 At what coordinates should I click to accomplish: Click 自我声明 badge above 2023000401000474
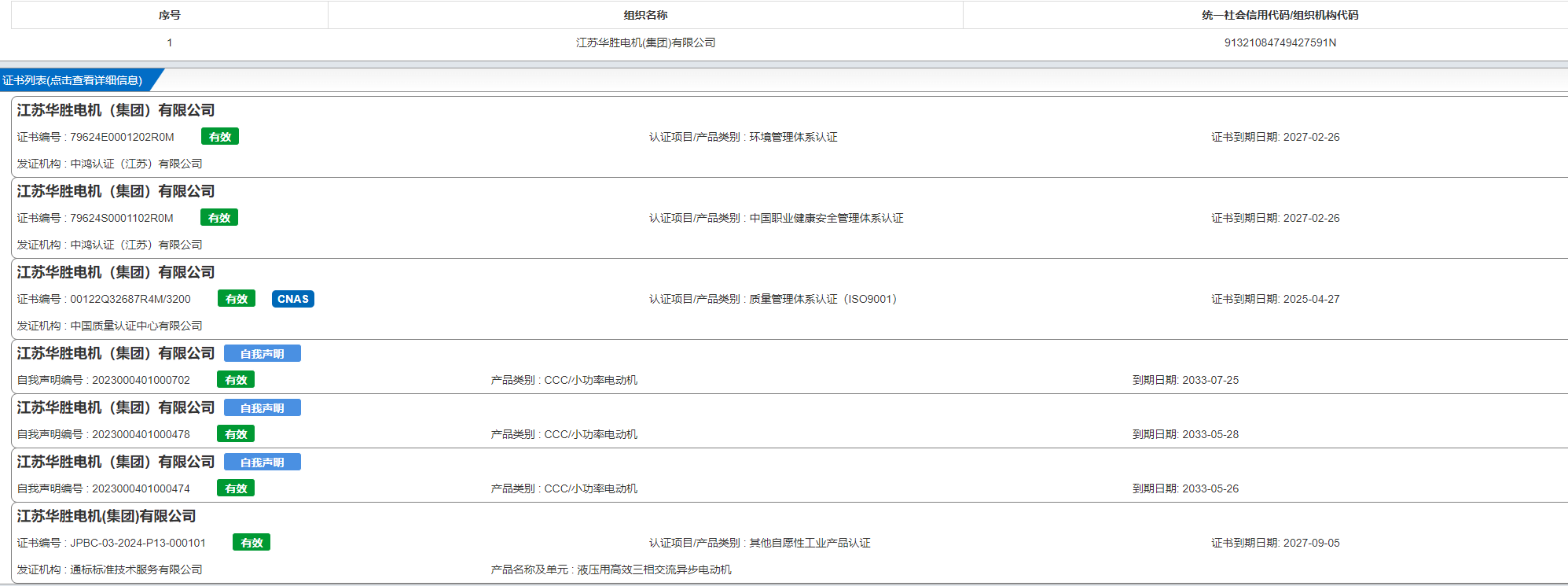[263, 463]
